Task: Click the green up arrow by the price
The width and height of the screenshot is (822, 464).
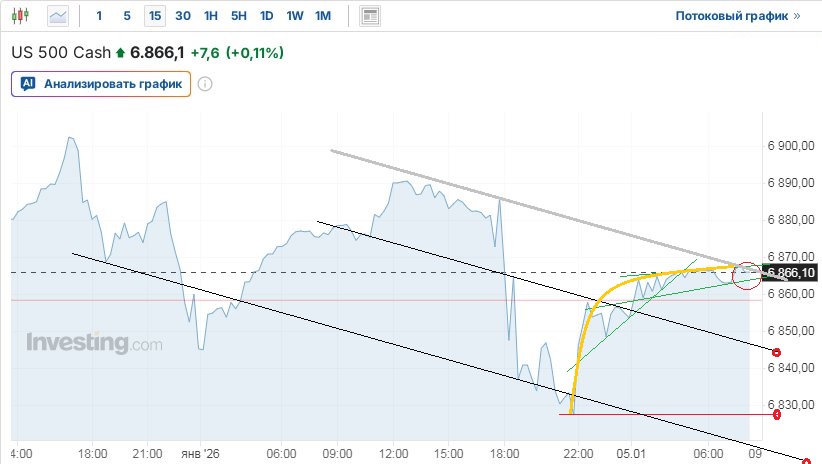Action: tap(121, 52)
